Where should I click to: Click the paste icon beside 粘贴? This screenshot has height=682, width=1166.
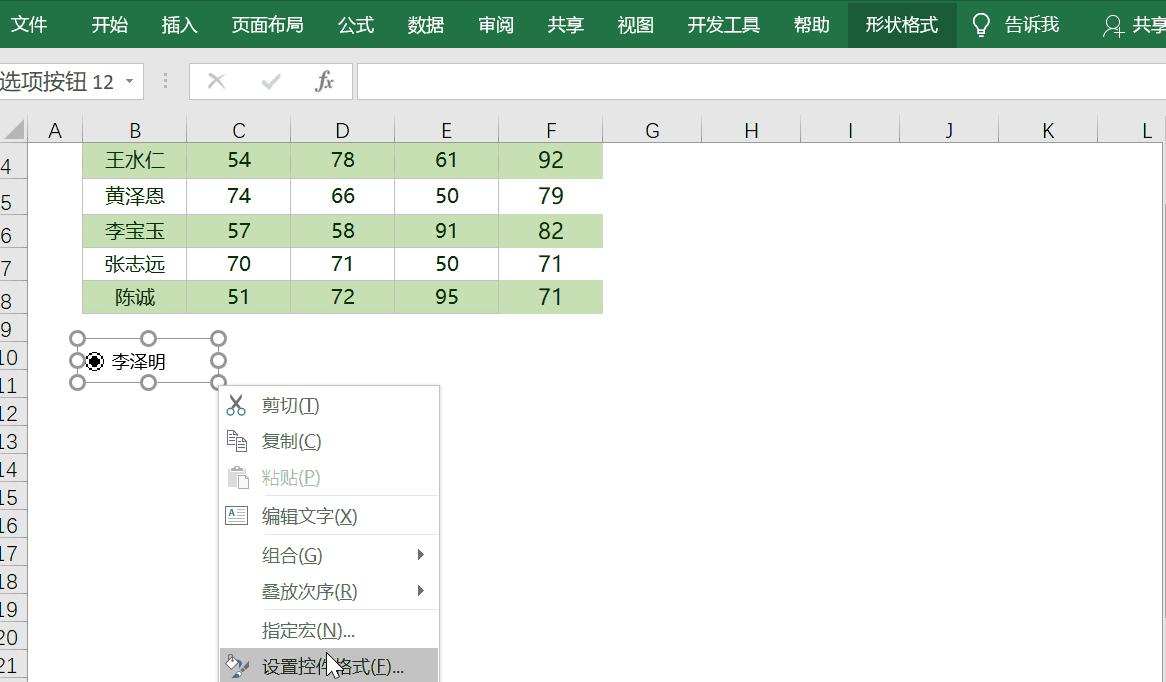click(236, 477)
